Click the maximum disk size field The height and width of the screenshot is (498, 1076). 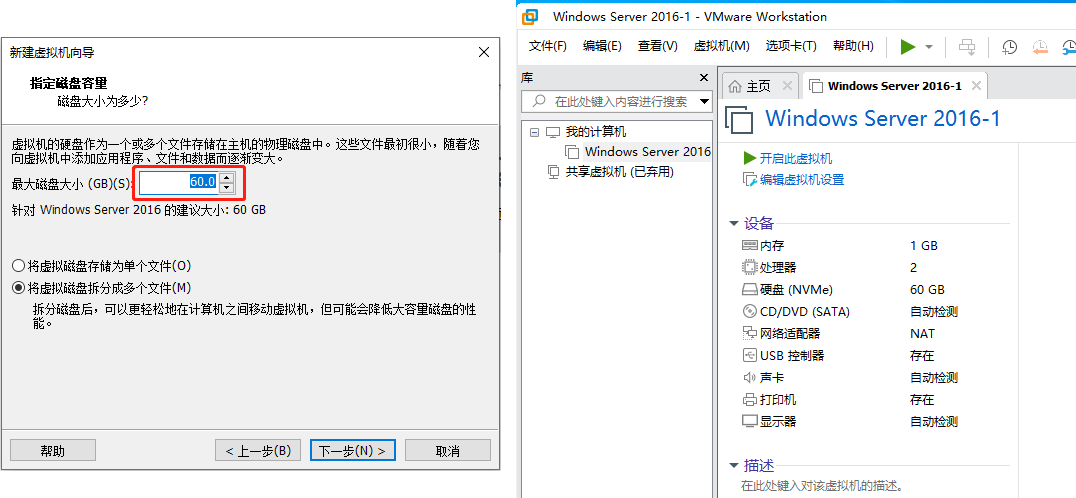coord(179,182)
